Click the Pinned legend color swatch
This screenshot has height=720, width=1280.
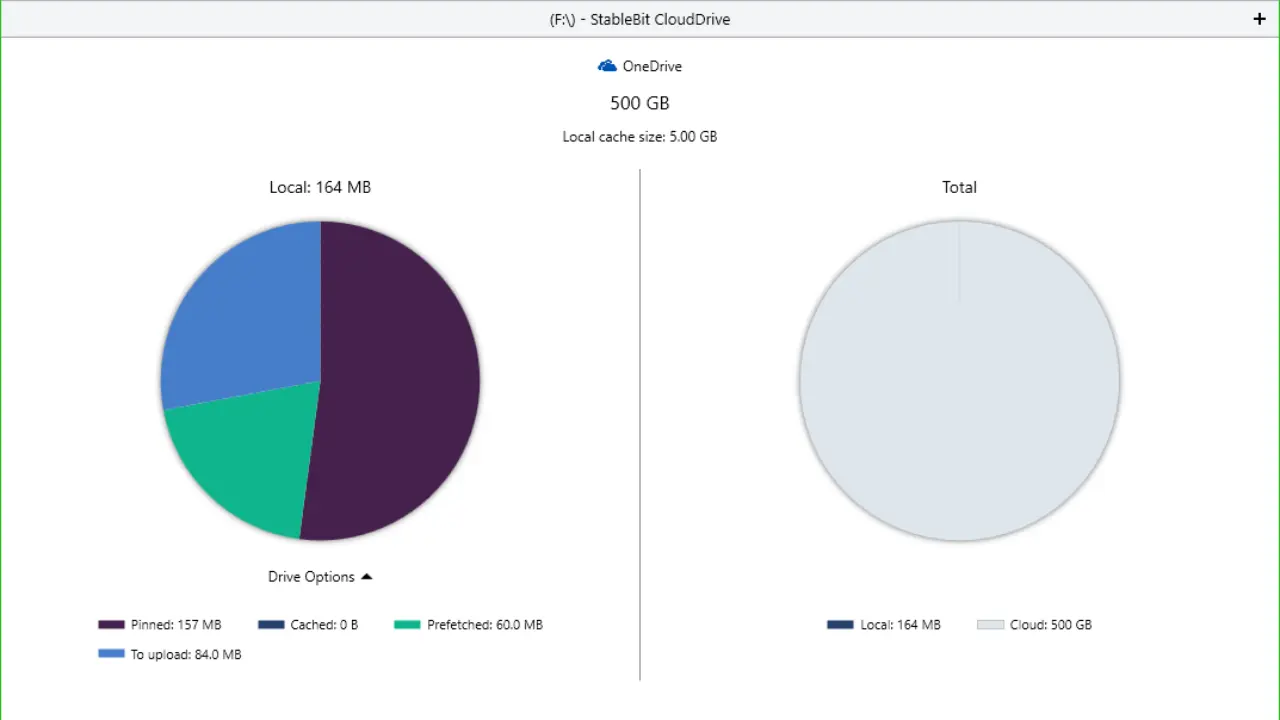[x=111, y=625]
